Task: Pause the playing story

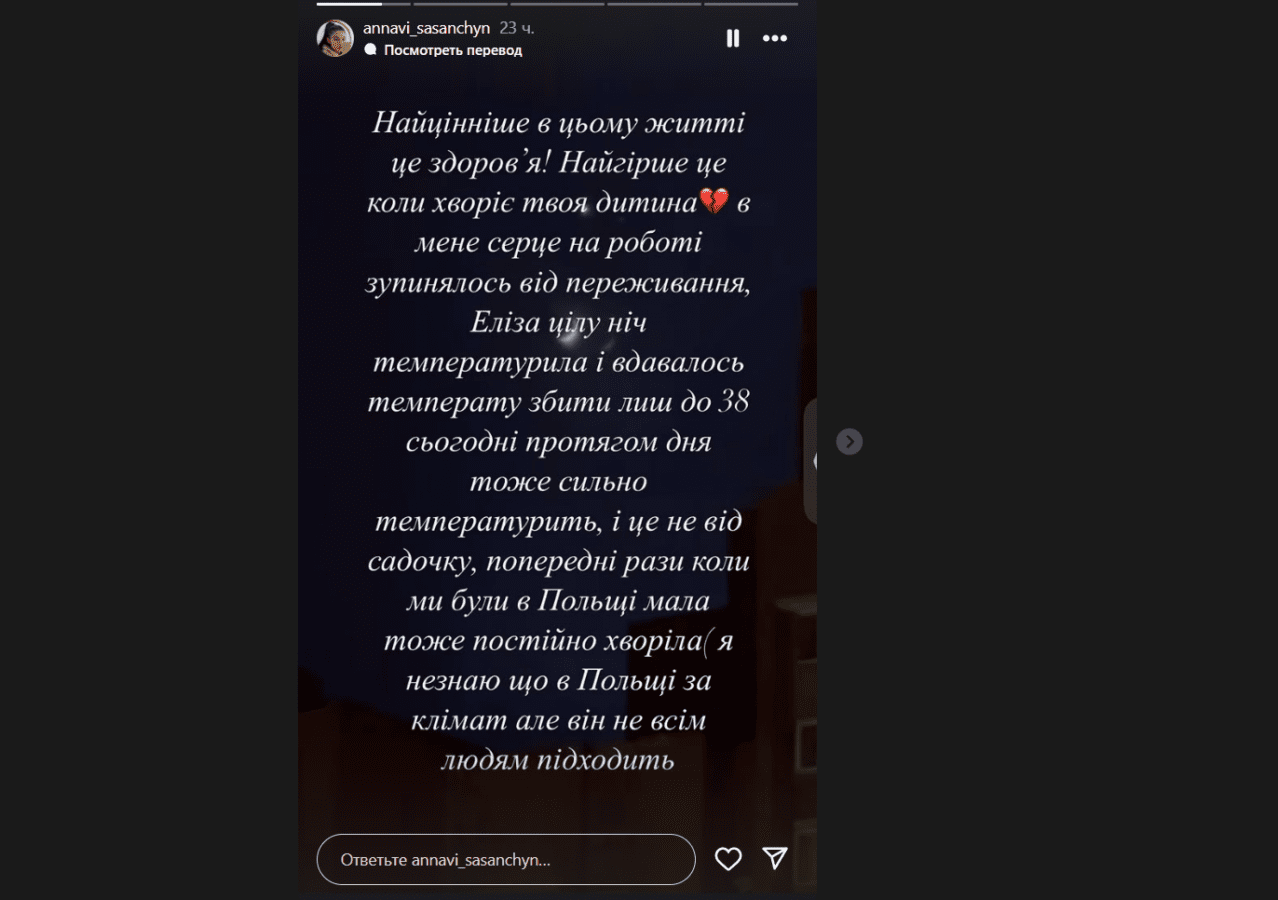Action: click(733, 38)
